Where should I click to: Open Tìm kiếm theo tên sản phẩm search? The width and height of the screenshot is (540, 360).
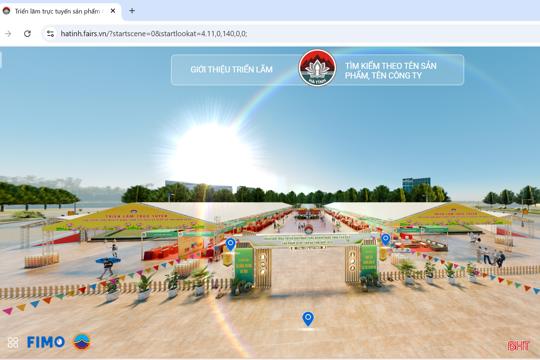click(391, 71)
